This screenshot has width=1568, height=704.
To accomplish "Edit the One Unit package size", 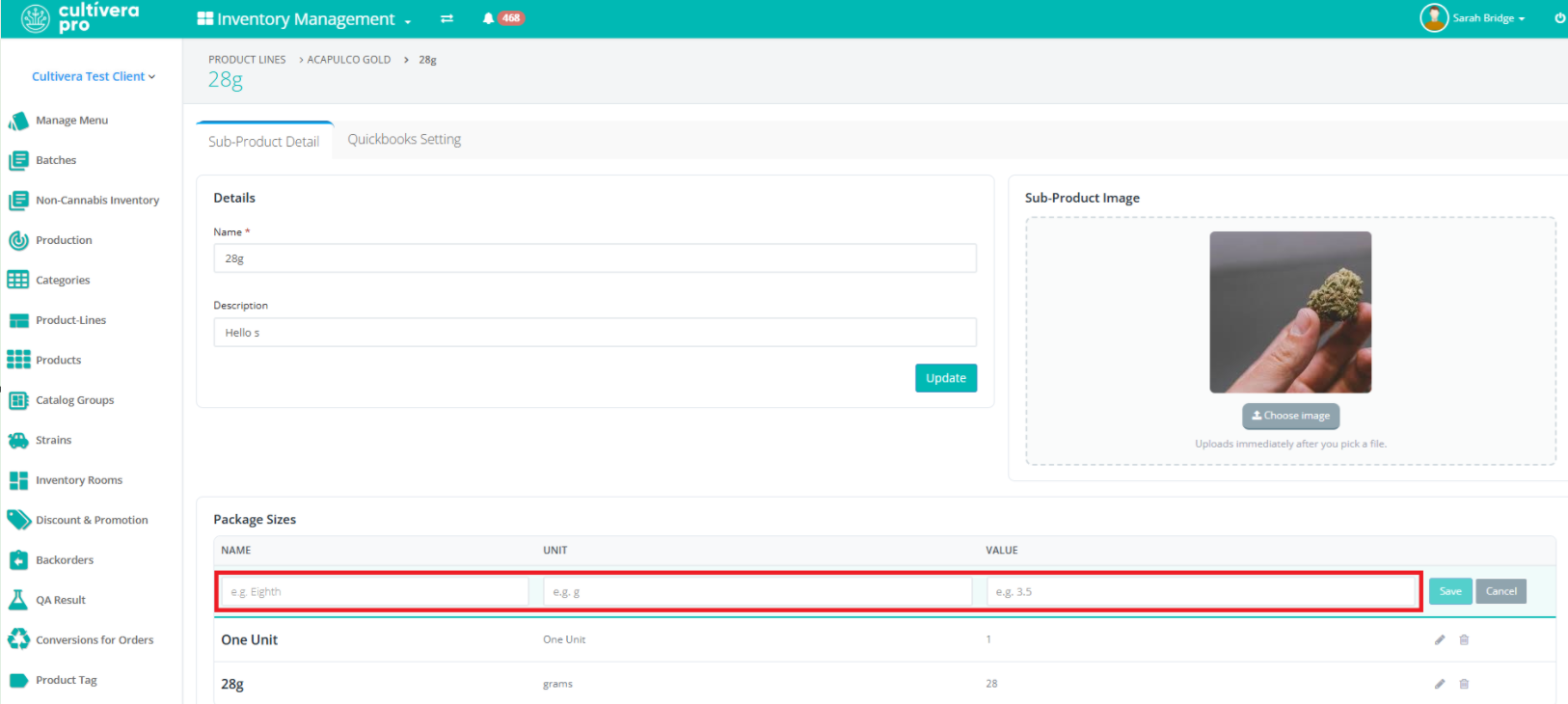I will click(x=1440, y=639).
